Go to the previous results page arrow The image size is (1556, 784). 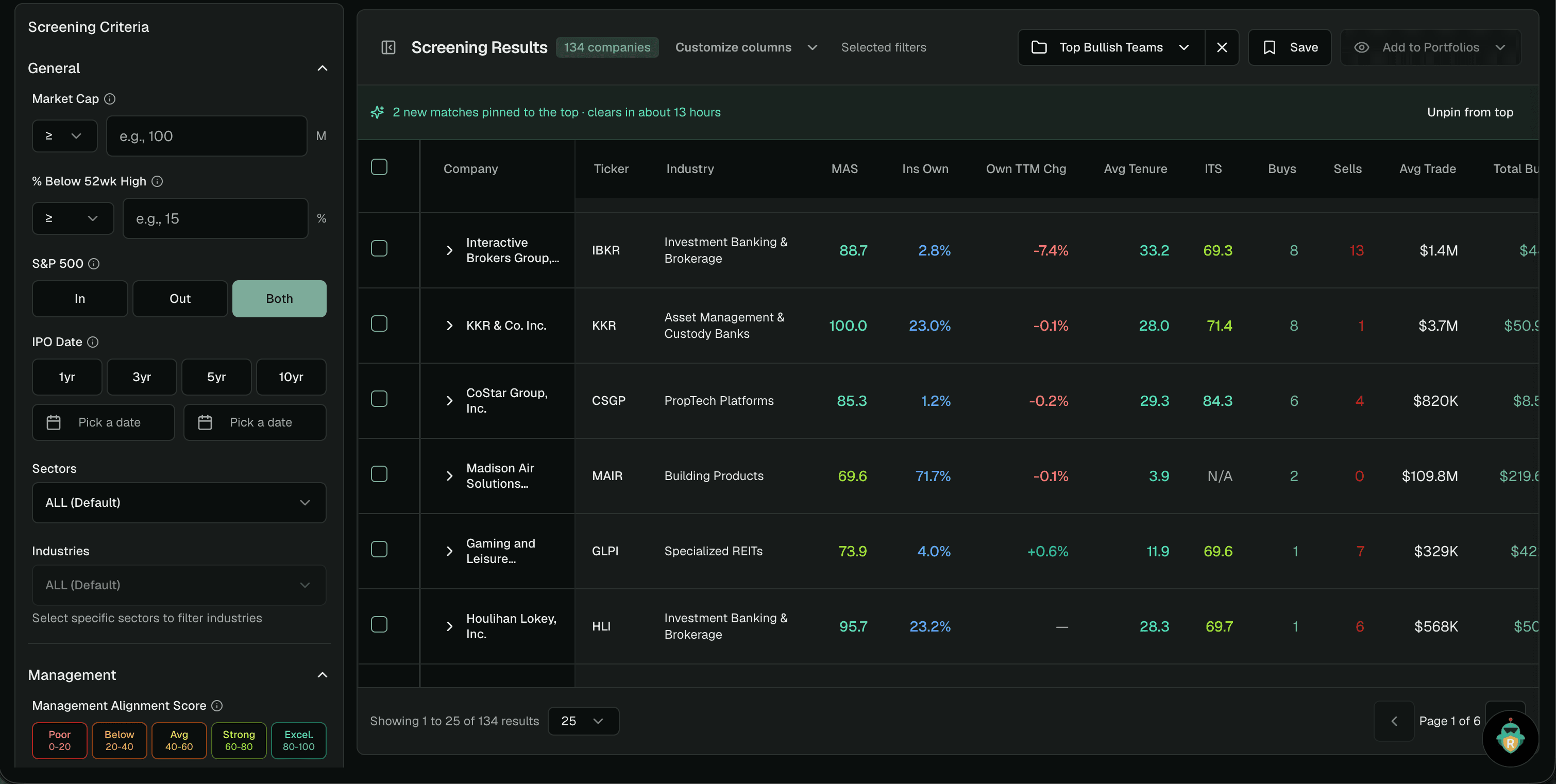coord(1394,721)
